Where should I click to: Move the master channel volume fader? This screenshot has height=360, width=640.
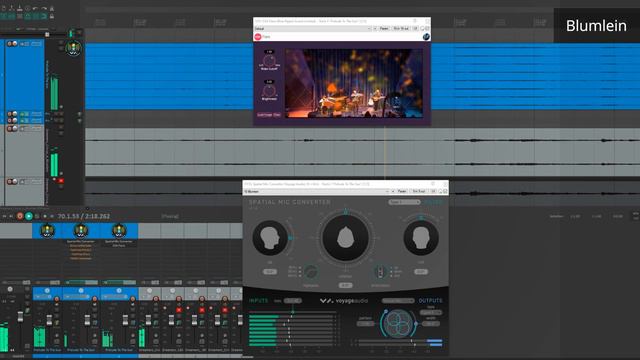[x=20, y=316]
